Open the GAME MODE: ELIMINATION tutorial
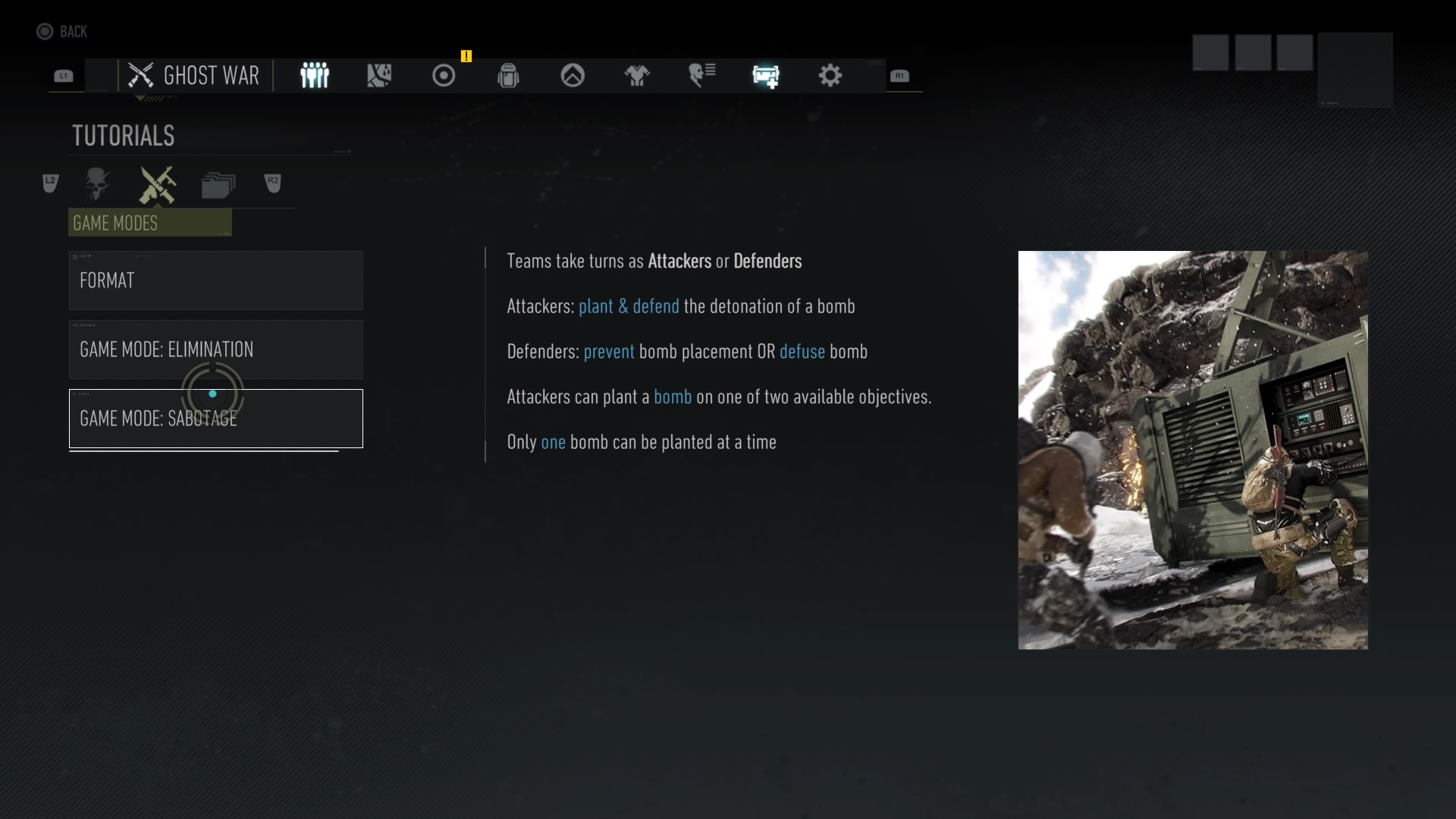The height and width of the screenshot is (819, 1456). point(216,350)
